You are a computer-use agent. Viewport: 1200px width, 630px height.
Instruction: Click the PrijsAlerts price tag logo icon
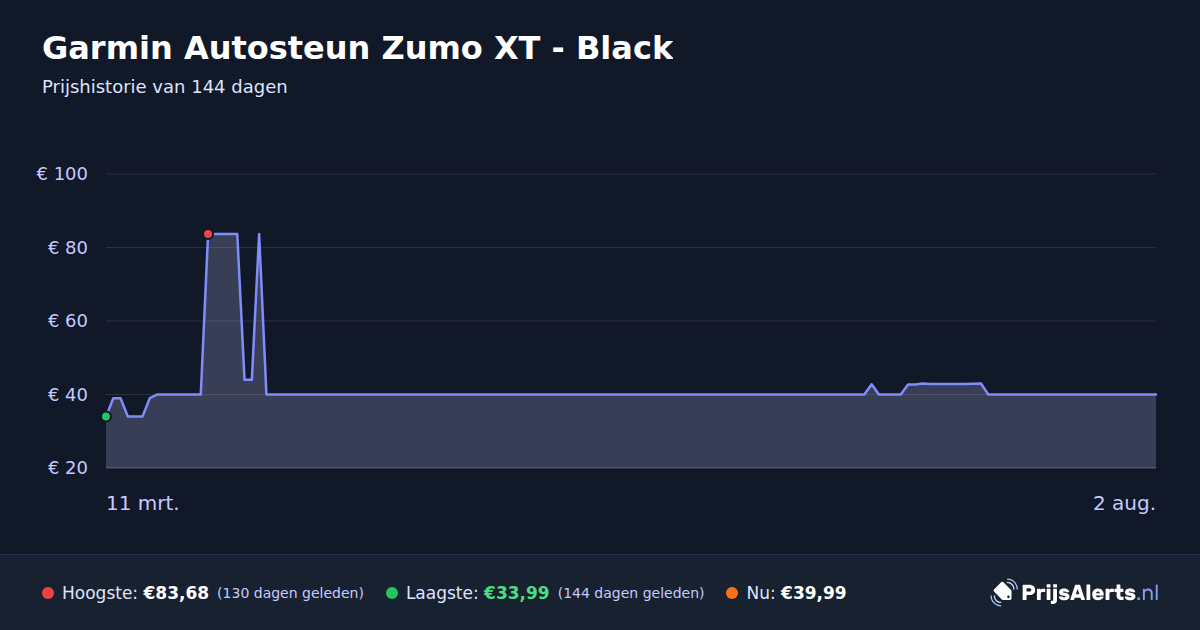click(1003, 593)
